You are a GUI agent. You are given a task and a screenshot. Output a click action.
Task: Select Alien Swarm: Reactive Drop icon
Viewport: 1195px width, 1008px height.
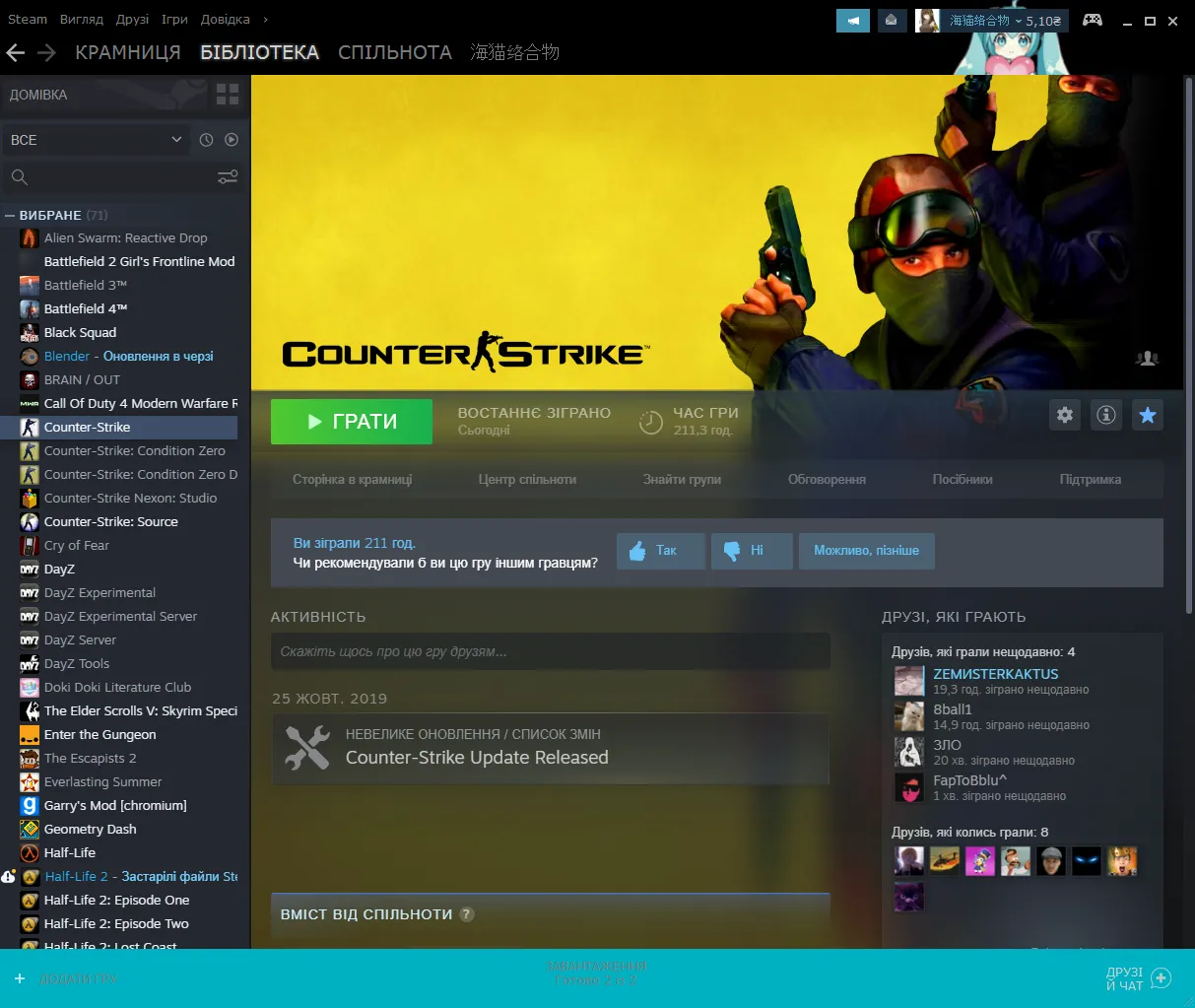pos(30,237)
